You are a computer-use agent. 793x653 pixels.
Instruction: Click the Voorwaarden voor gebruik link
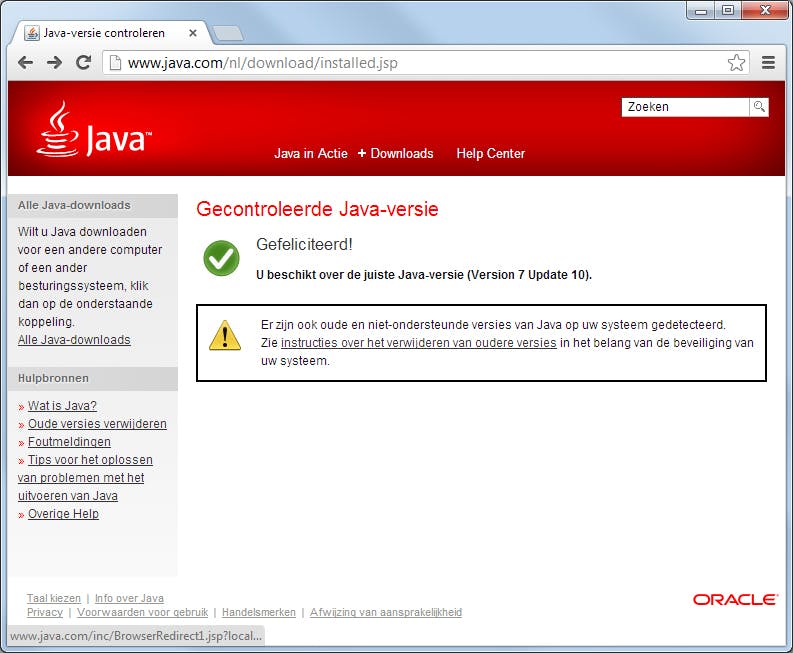pos(143,612)
